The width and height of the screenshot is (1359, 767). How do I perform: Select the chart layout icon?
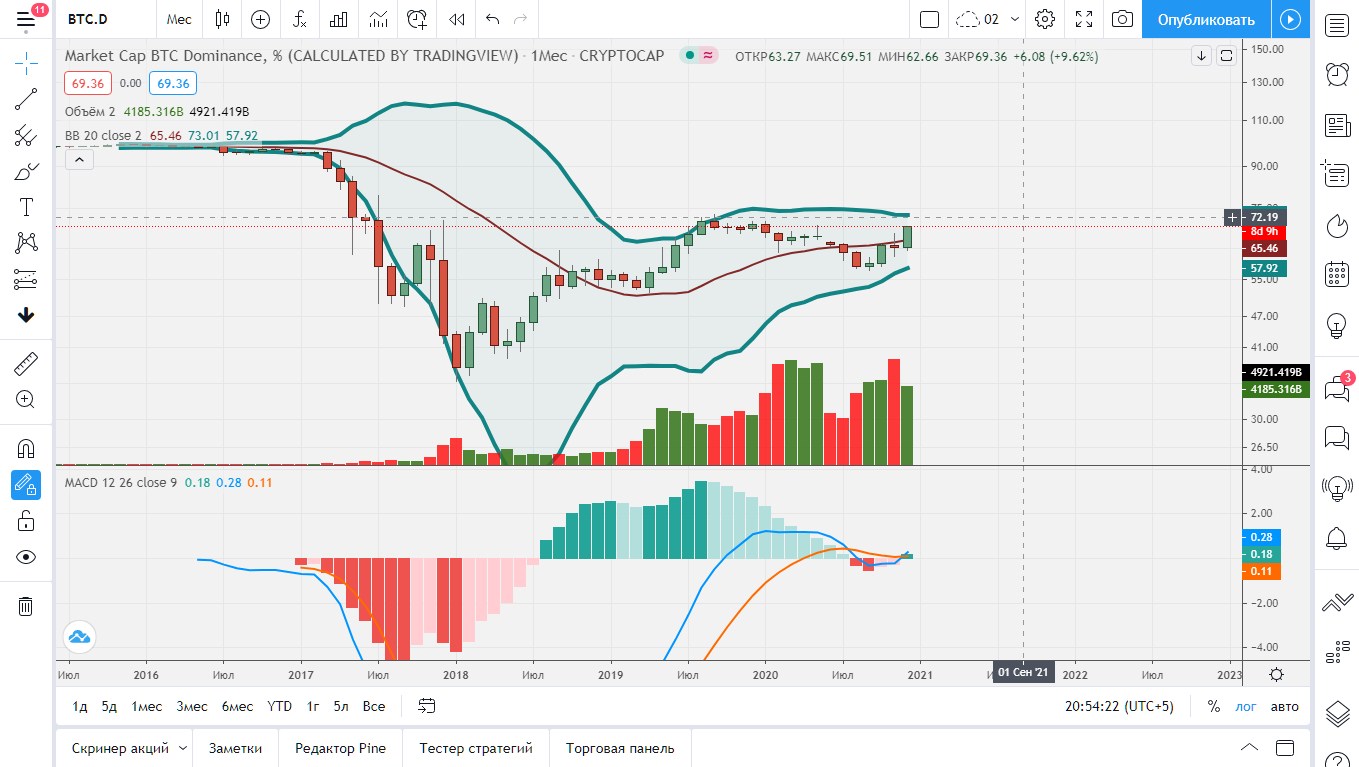pos(929,19)
